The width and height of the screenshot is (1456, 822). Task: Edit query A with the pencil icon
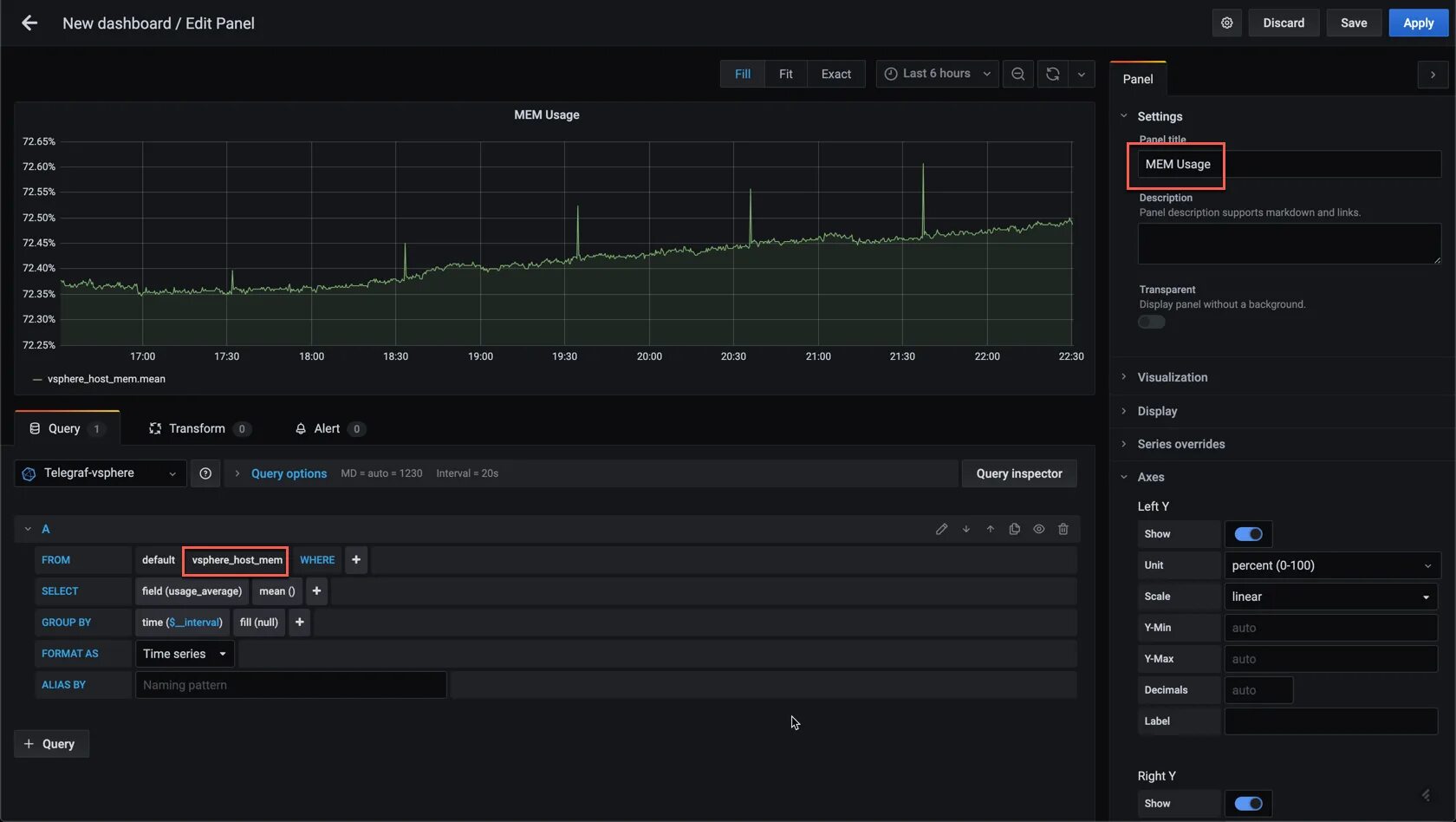[x=941, y=529]
